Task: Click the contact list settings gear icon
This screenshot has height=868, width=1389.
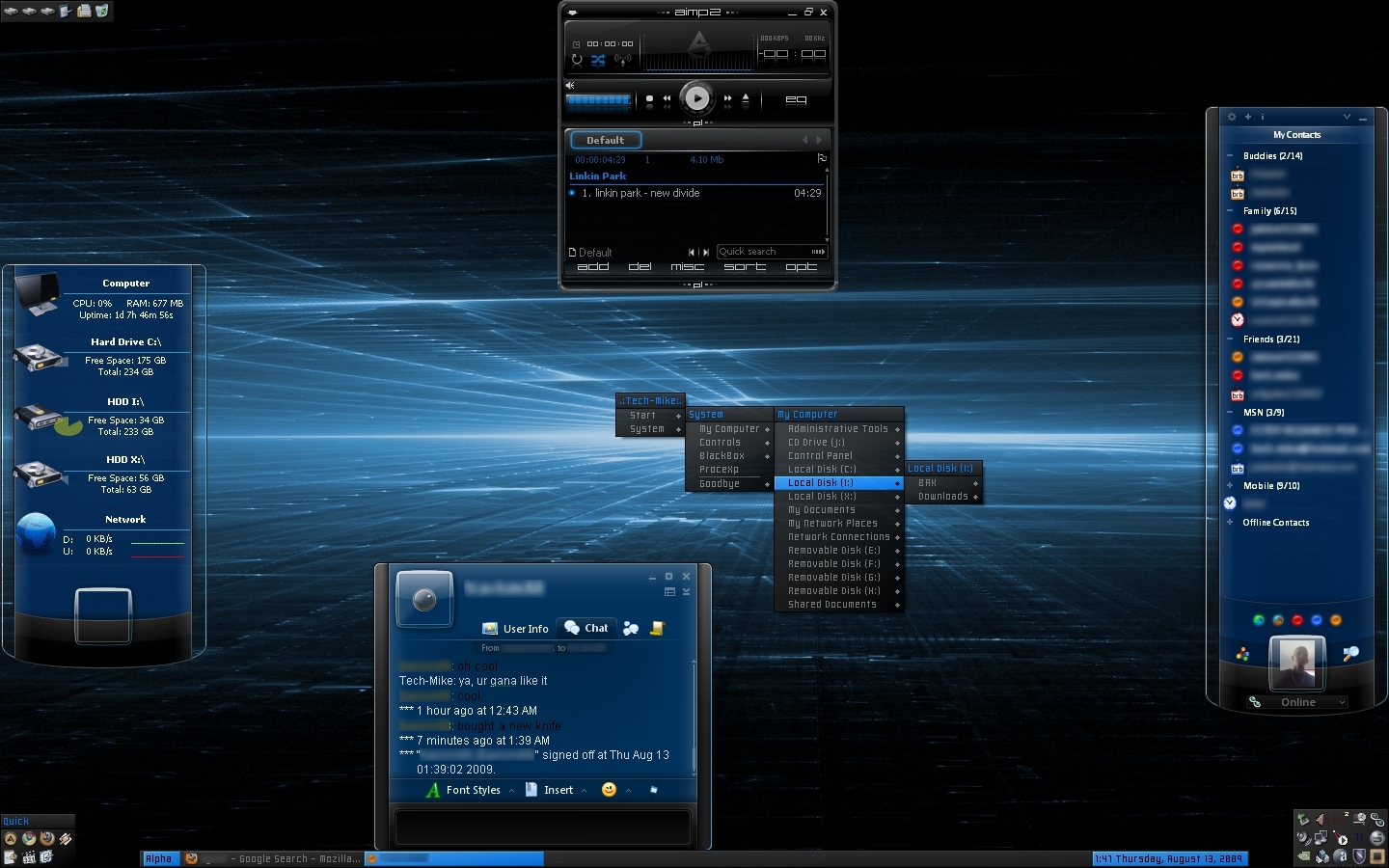Action: [1232, 117]
